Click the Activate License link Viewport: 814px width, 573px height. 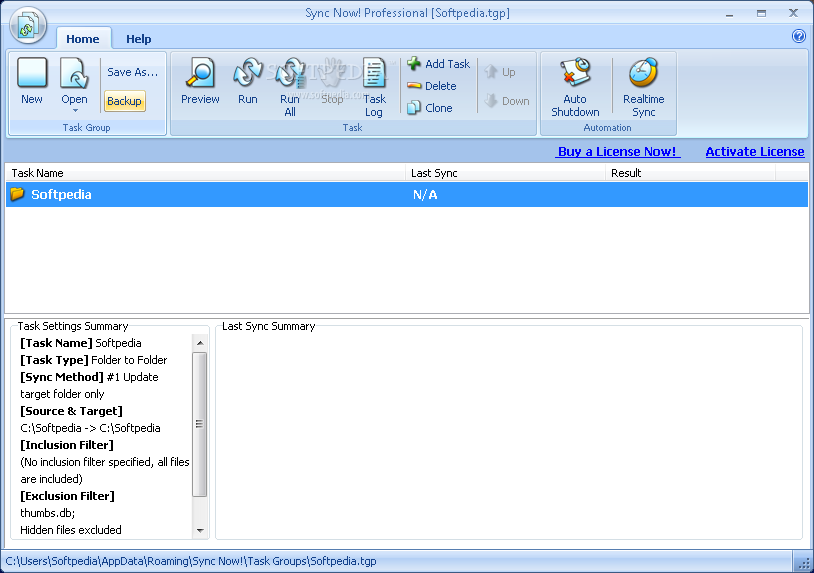755,152
